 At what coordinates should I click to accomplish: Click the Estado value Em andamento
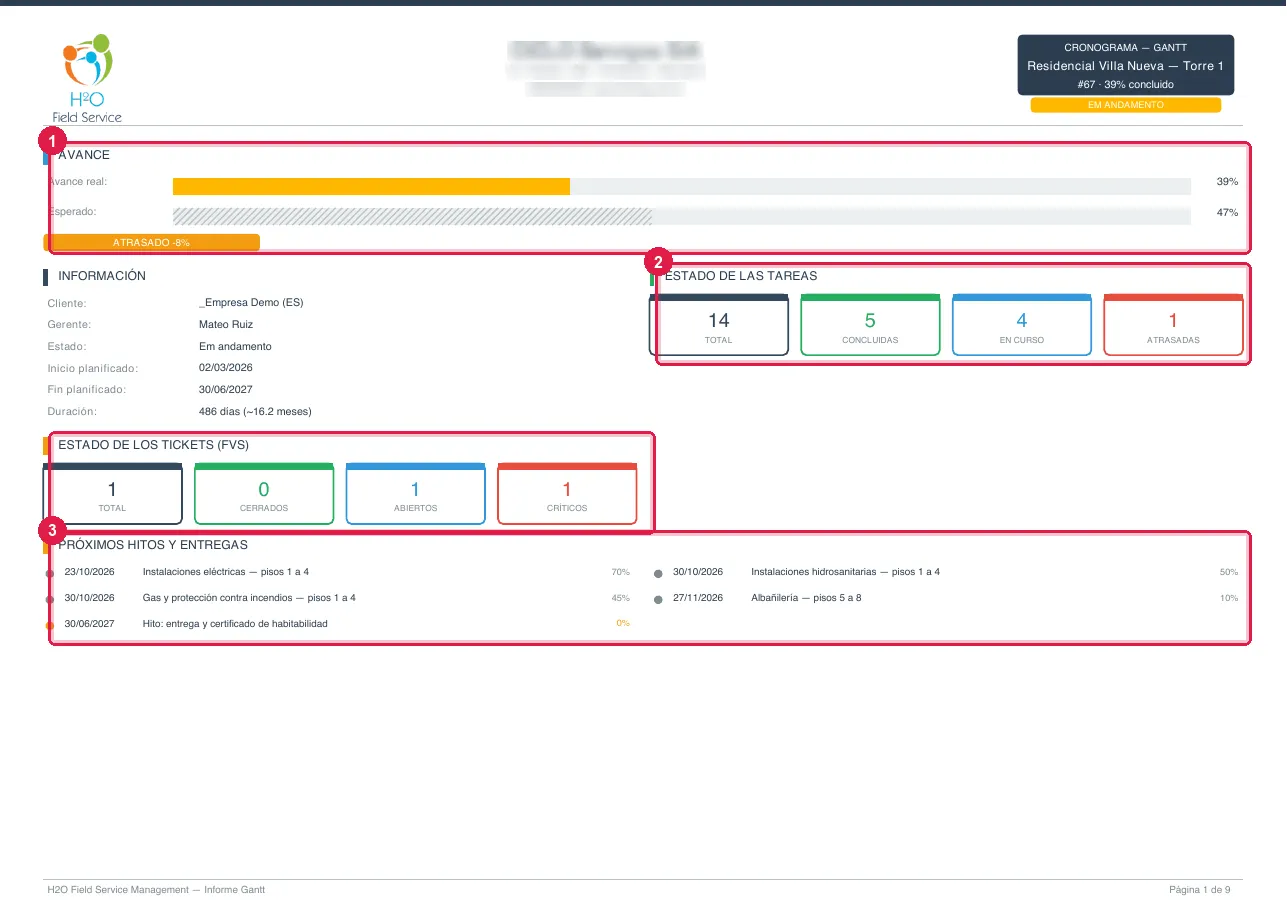click(x=235, y=347)
